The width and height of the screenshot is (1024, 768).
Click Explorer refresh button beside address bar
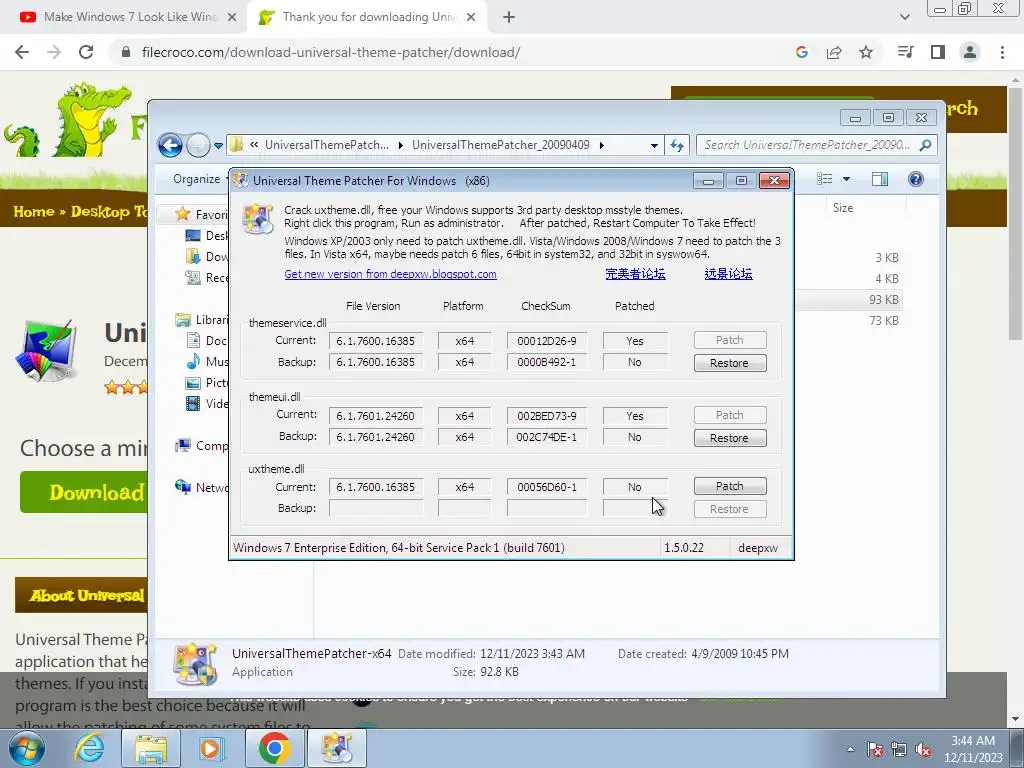point(677,146)
